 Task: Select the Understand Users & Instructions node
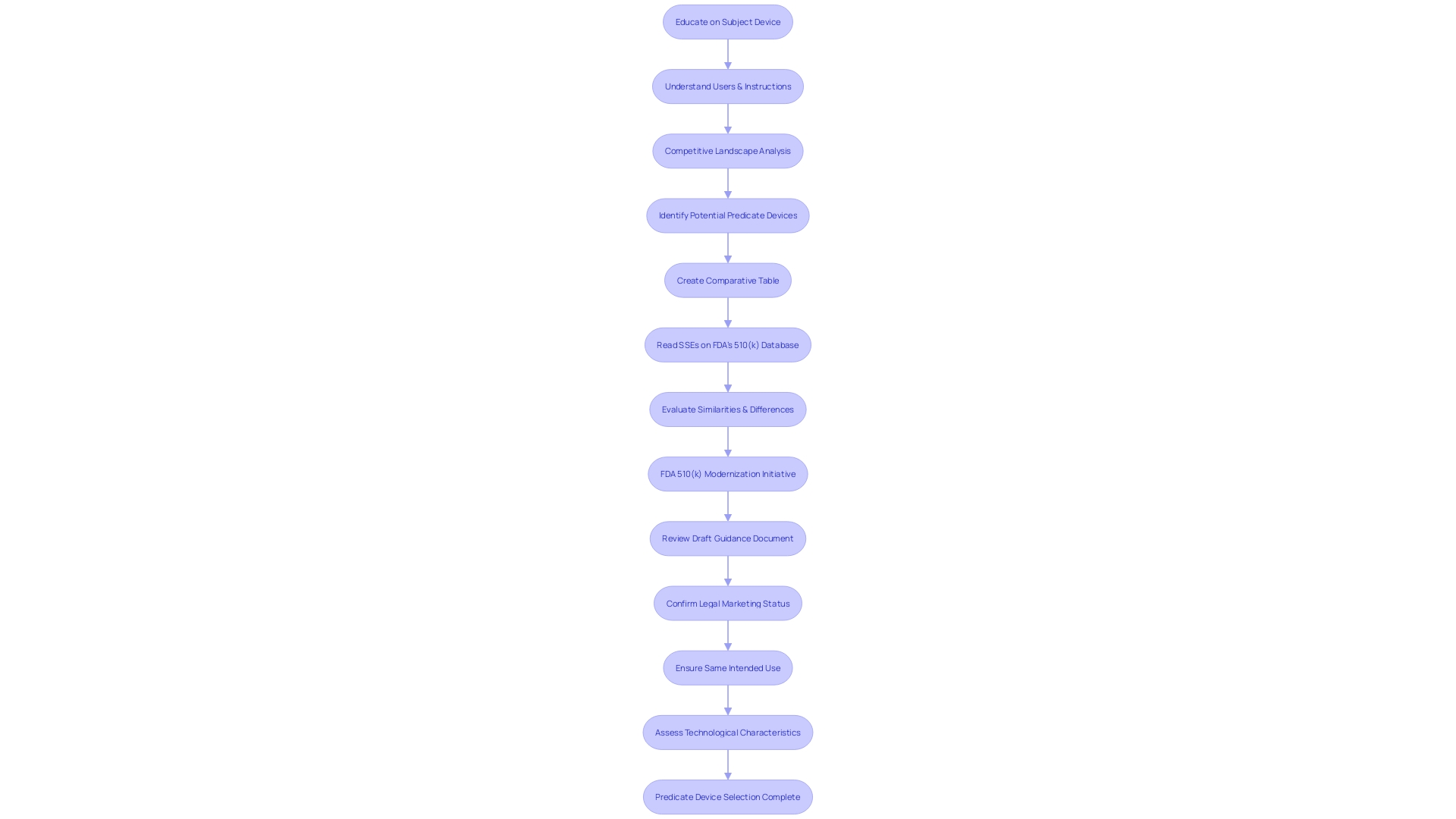727,86
